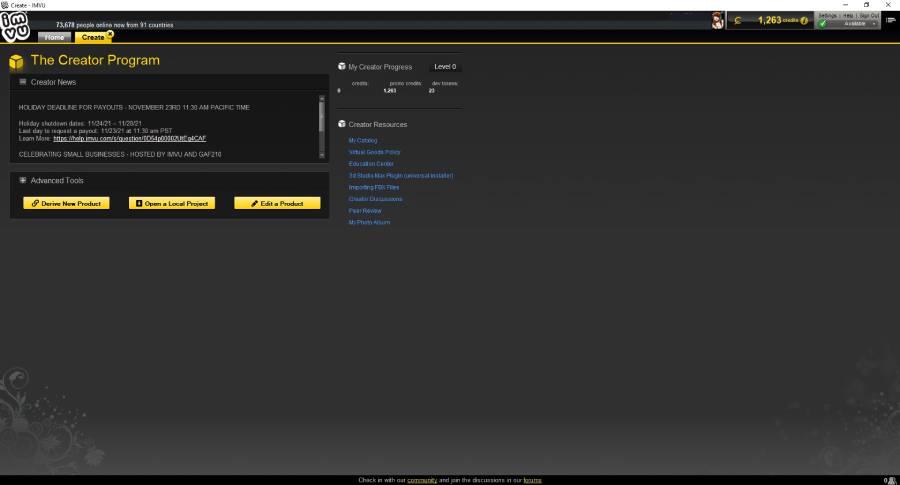
Task: Click the Celebrating Small Businesses headline
Action: pos(119,154)
